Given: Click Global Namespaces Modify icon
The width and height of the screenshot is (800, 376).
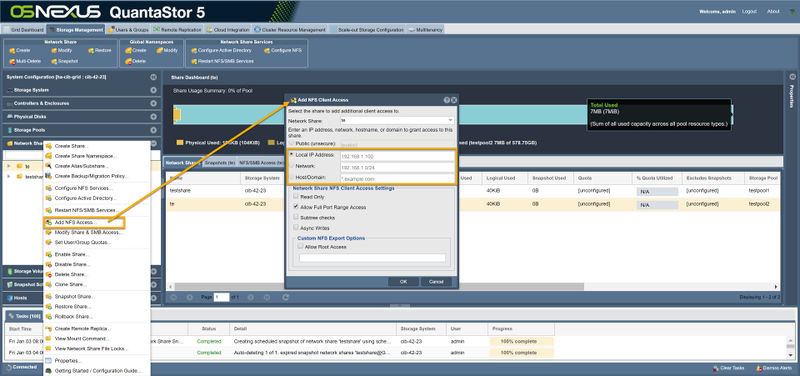Looking at the screenshot, I should pos(160,51).
